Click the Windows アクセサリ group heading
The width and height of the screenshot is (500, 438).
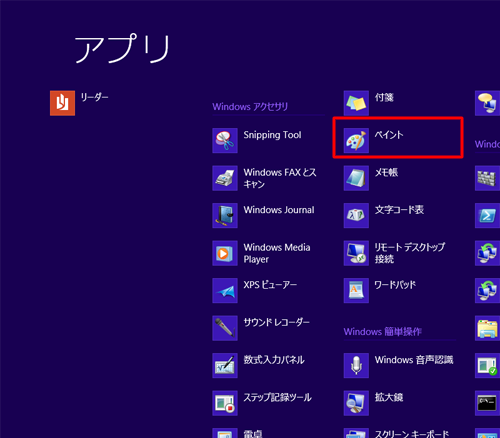[x=250, y=107]
